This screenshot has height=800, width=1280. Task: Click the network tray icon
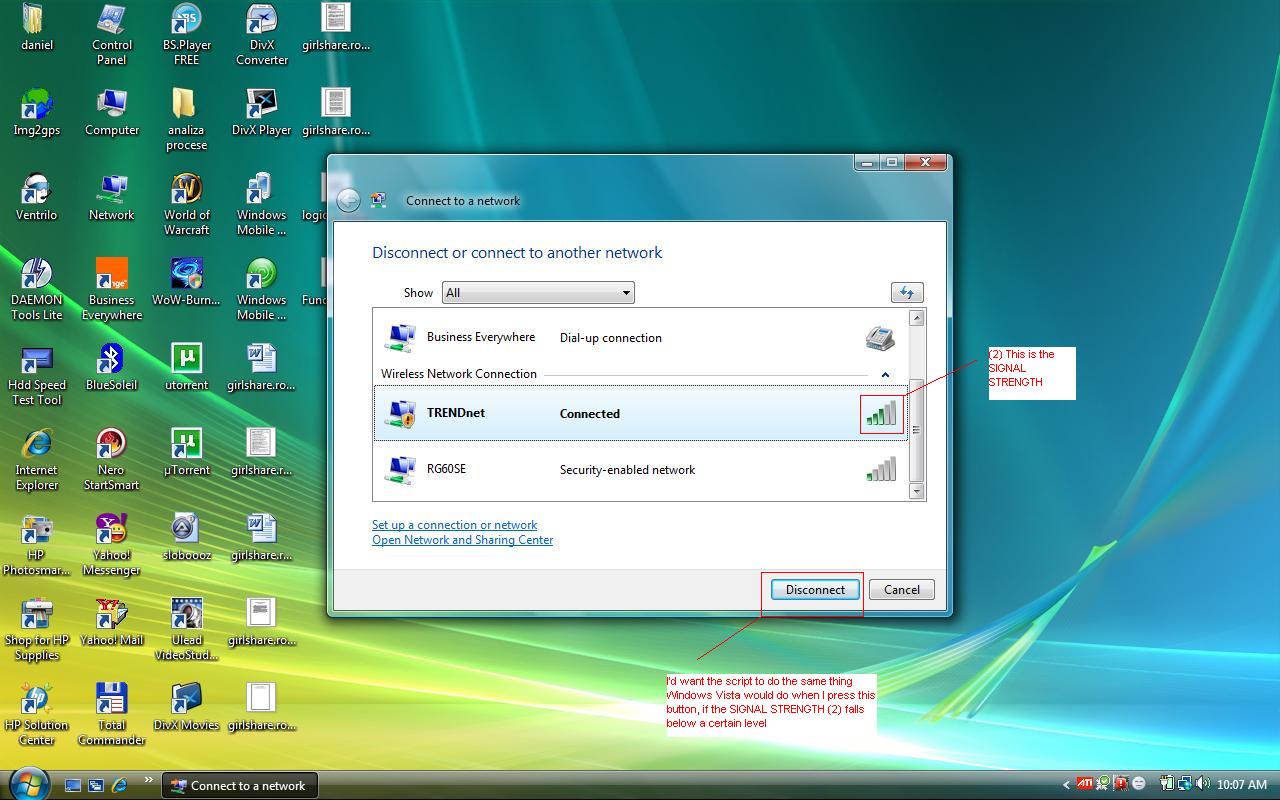(1184, 784)
